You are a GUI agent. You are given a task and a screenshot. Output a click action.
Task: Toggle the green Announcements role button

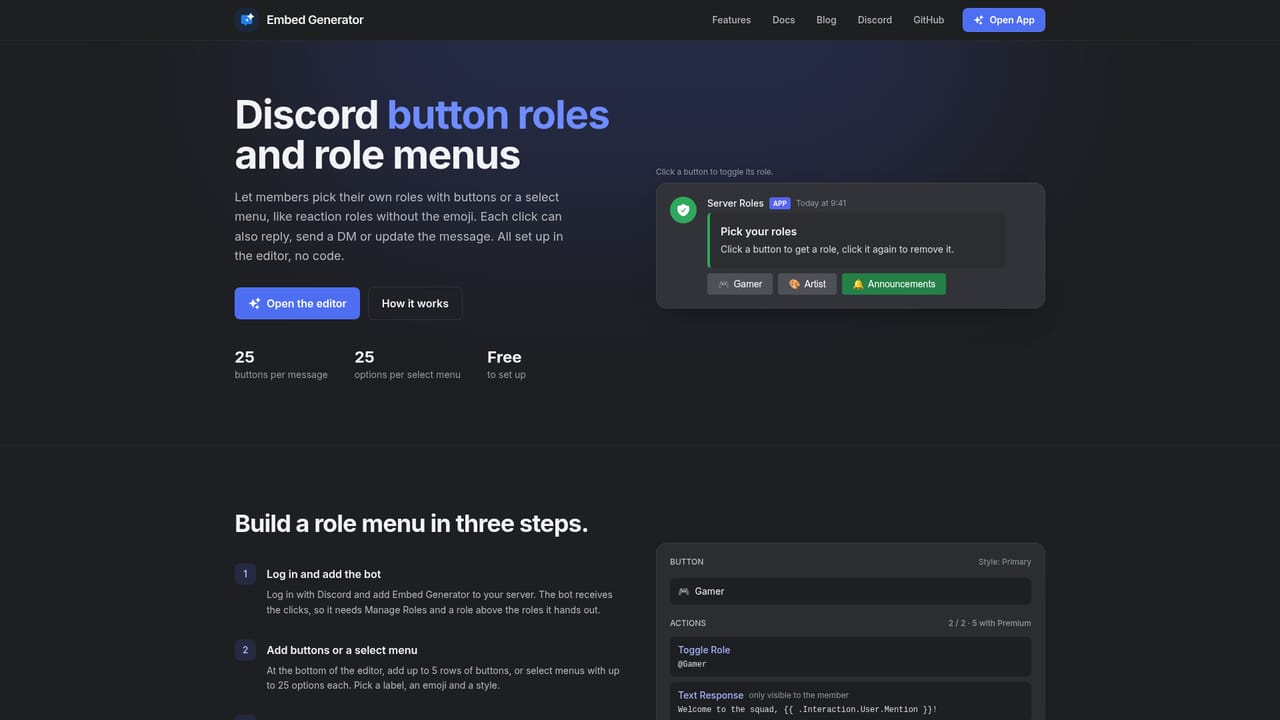(x=894, y=284)
